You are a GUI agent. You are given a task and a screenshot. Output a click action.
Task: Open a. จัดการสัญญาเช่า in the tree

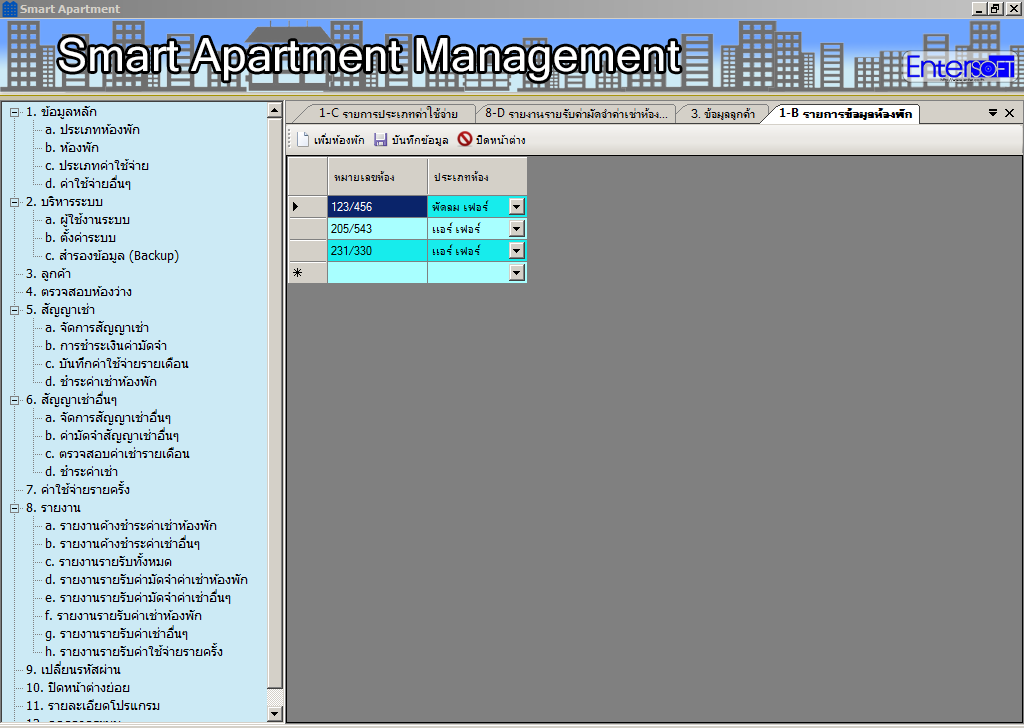point(97,328)
